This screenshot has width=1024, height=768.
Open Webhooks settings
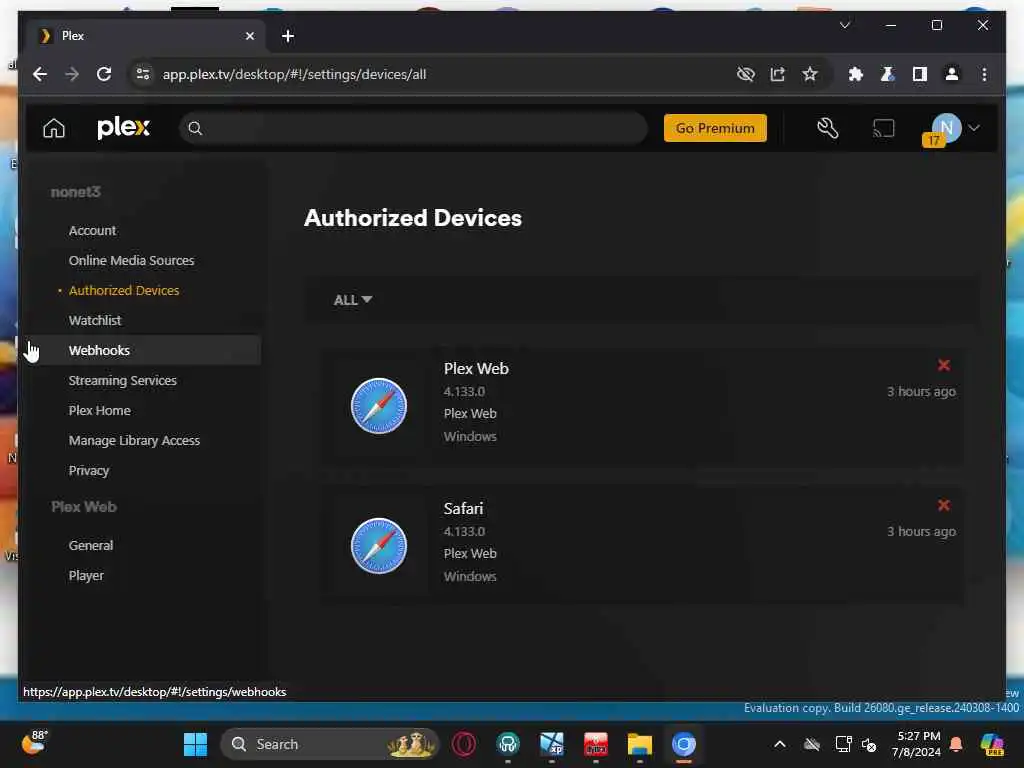pos(99,351)
